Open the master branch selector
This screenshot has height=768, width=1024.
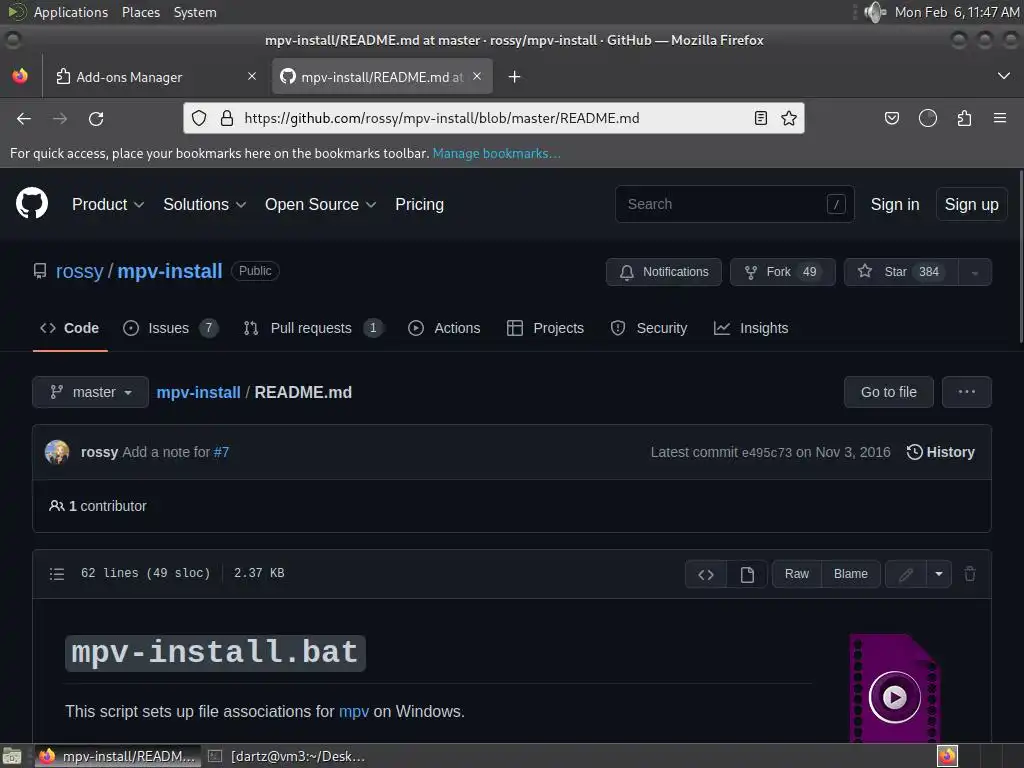[91, 392]
